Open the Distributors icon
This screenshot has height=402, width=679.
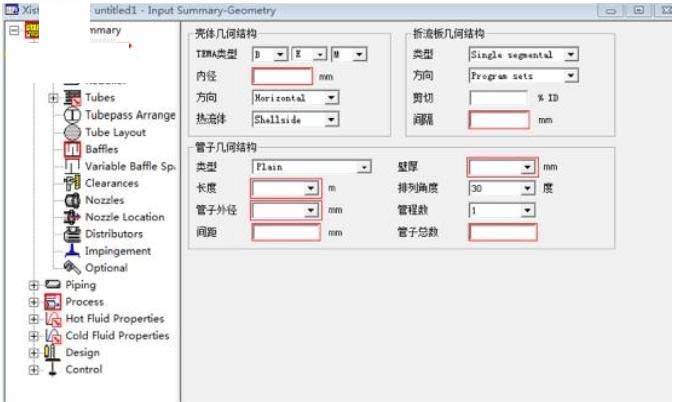click(x=72, y=234)
